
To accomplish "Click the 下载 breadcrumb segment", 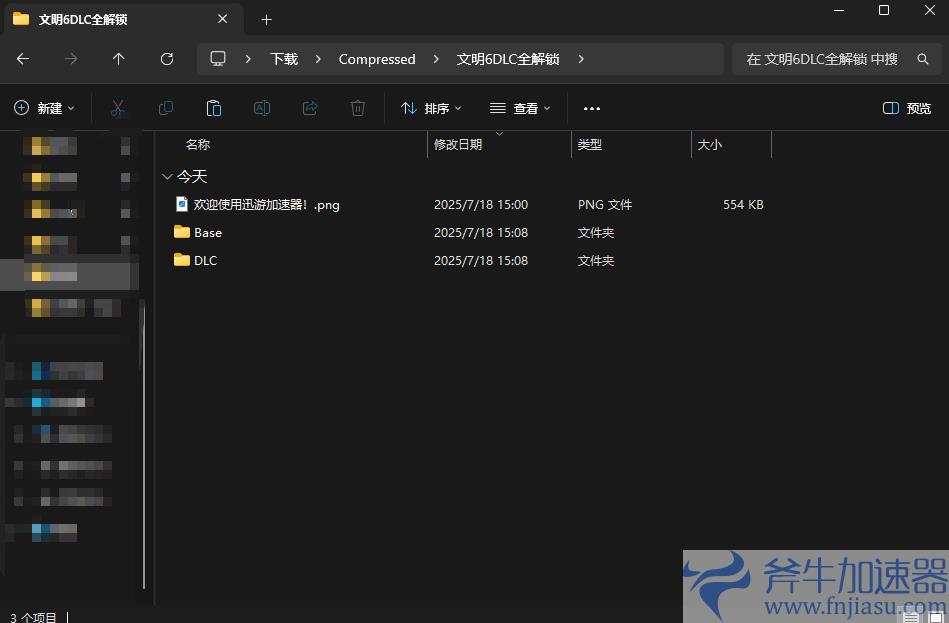I will point(284,59).
